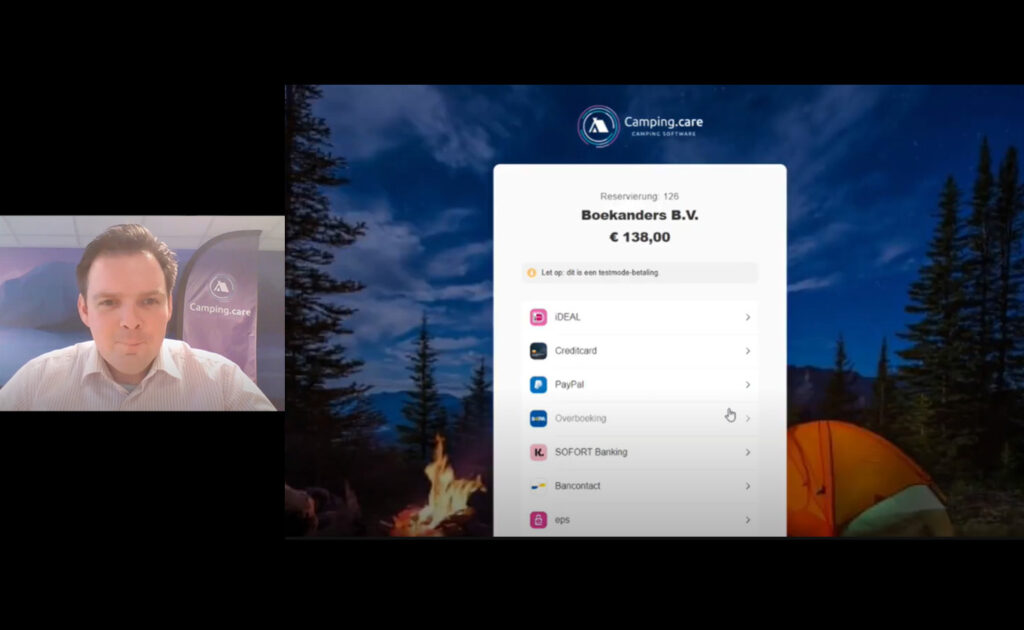The image size is (1024, 630).
Task: Open the Bancontact row chevron
Action: coord(748,486)
